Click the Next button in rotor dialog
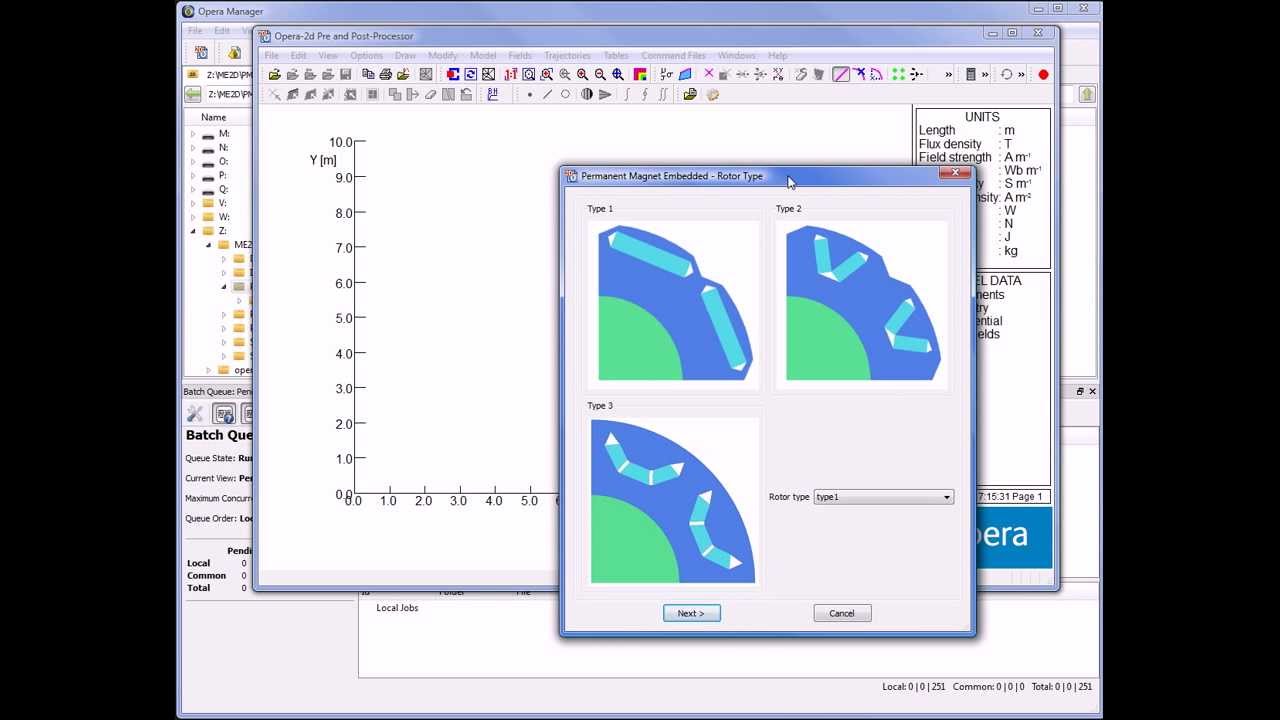The height and width of the screenshot is (720, 1280). (x=691, y=613)
